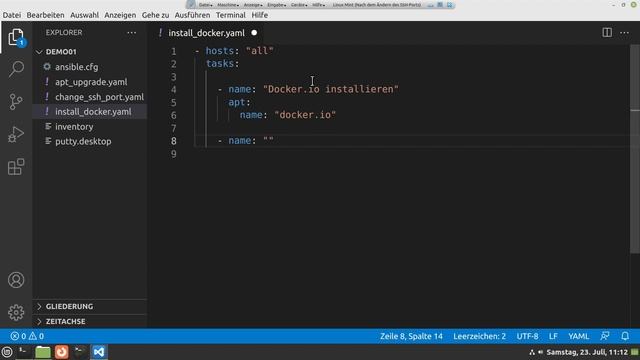This screenshot has height=360, width=640.
Task: Click the network icon in system tray
Action: (x=532, y=352)
